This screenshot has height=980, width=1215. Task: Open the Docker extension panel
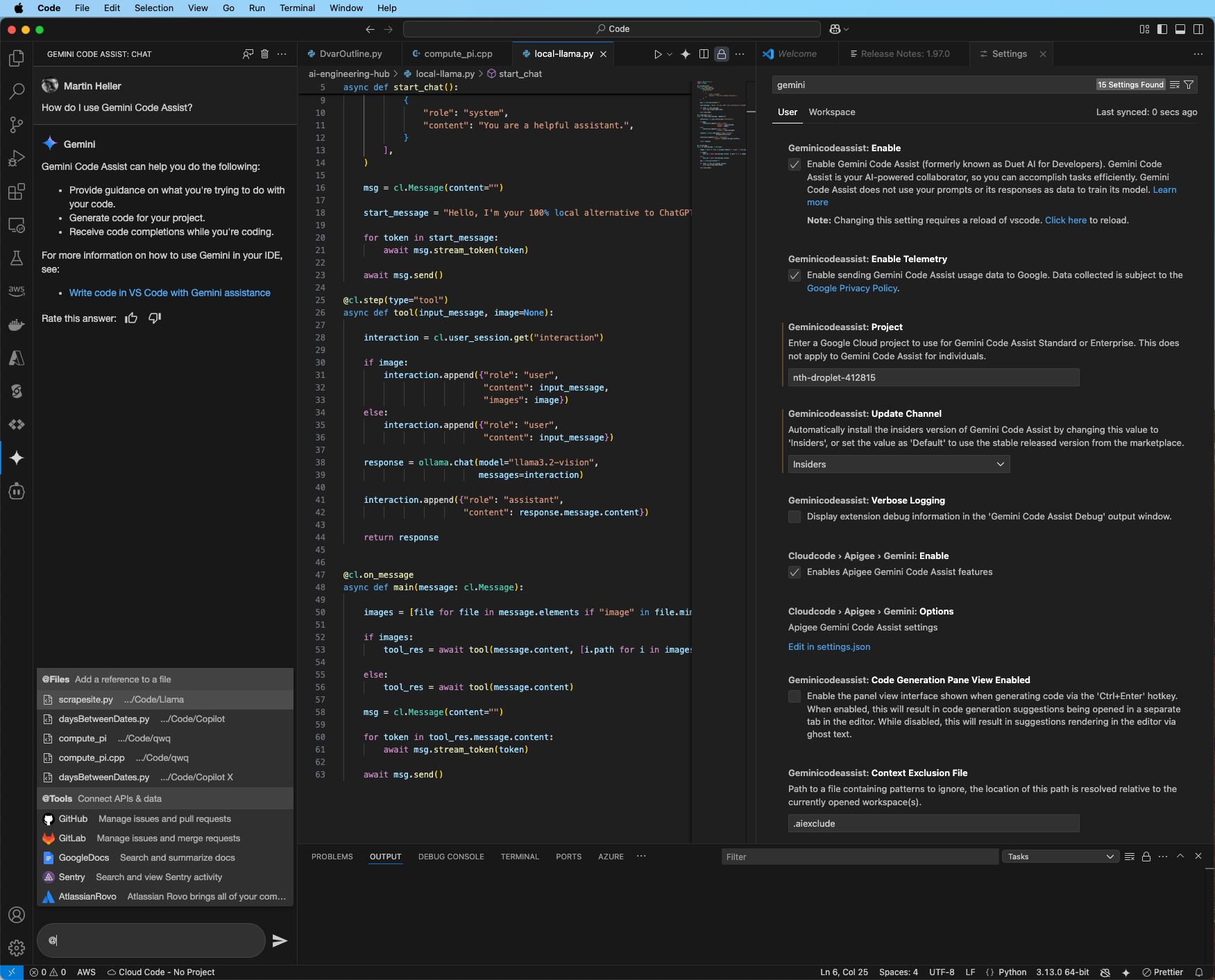(x=16, y=325)
